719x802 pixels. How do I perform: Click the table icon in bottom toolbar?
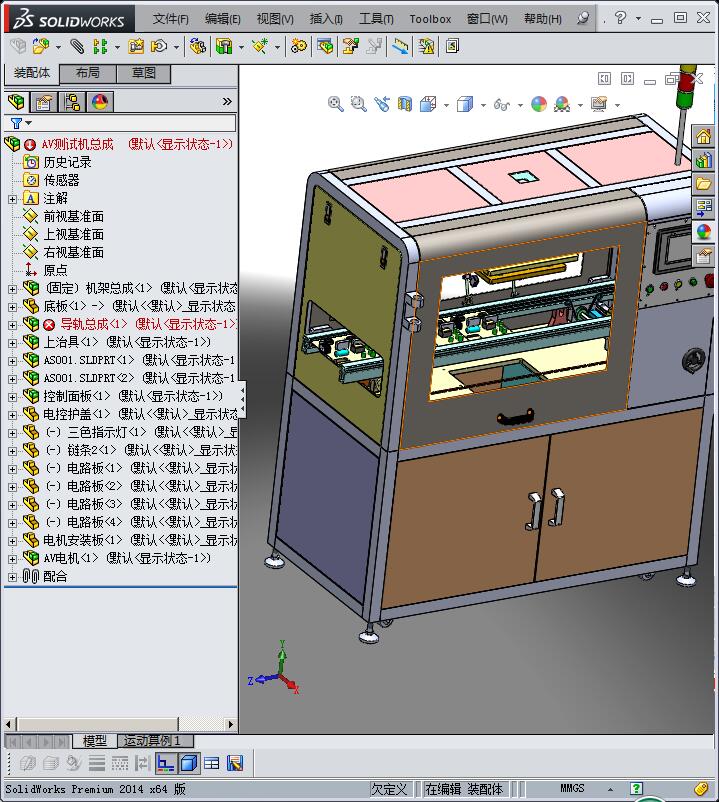pos(212,763)
